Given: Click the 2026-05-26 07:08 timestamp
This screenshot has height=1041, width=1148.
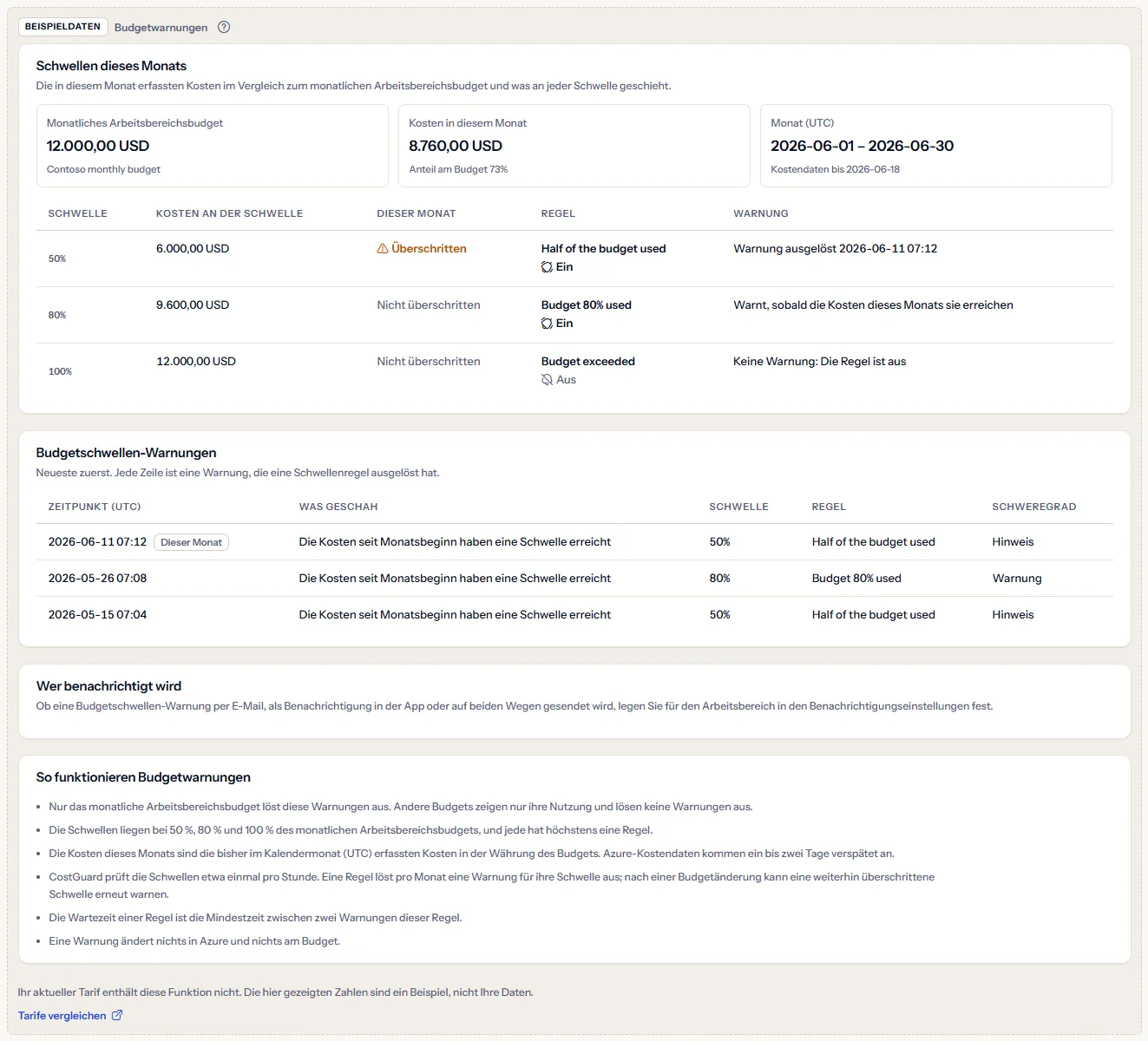Looking at the screenshot, I should pyautogui.click(x=97, y=579).
